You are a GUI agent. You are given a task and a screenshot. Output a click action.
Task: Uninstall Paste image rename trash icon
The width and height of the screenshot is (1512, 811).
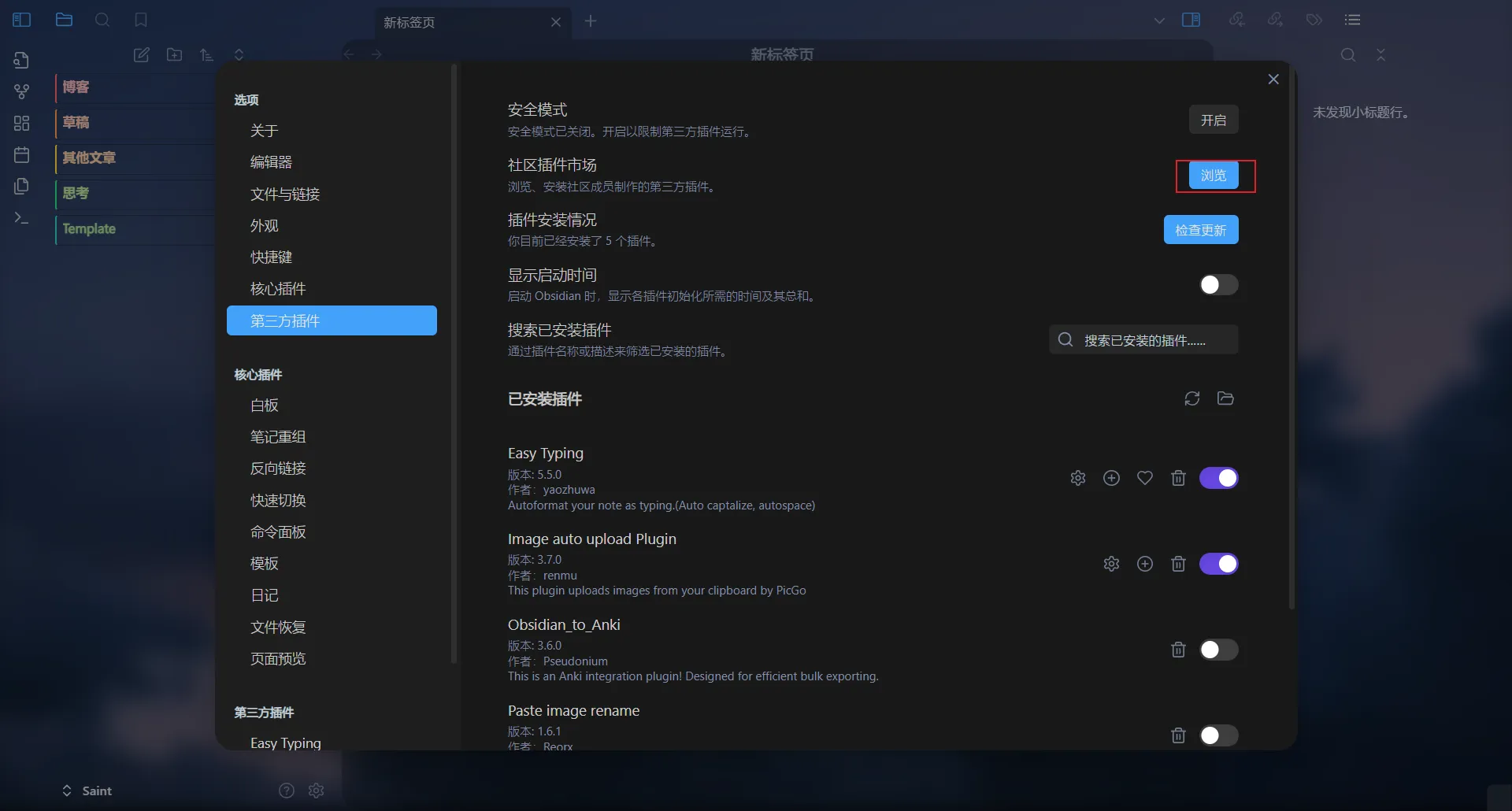1178,735
